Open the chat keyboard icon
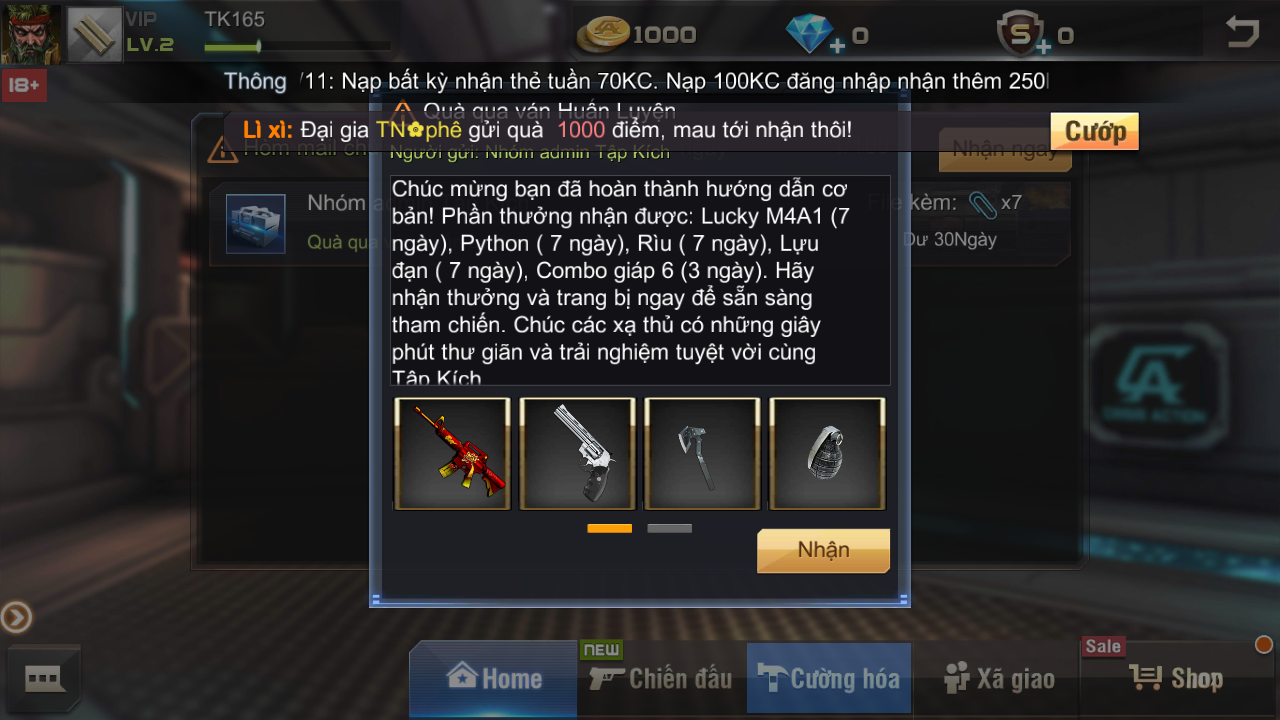This screenshot has height=720, width=1280. pyautogui.click(x=44, y=680)
